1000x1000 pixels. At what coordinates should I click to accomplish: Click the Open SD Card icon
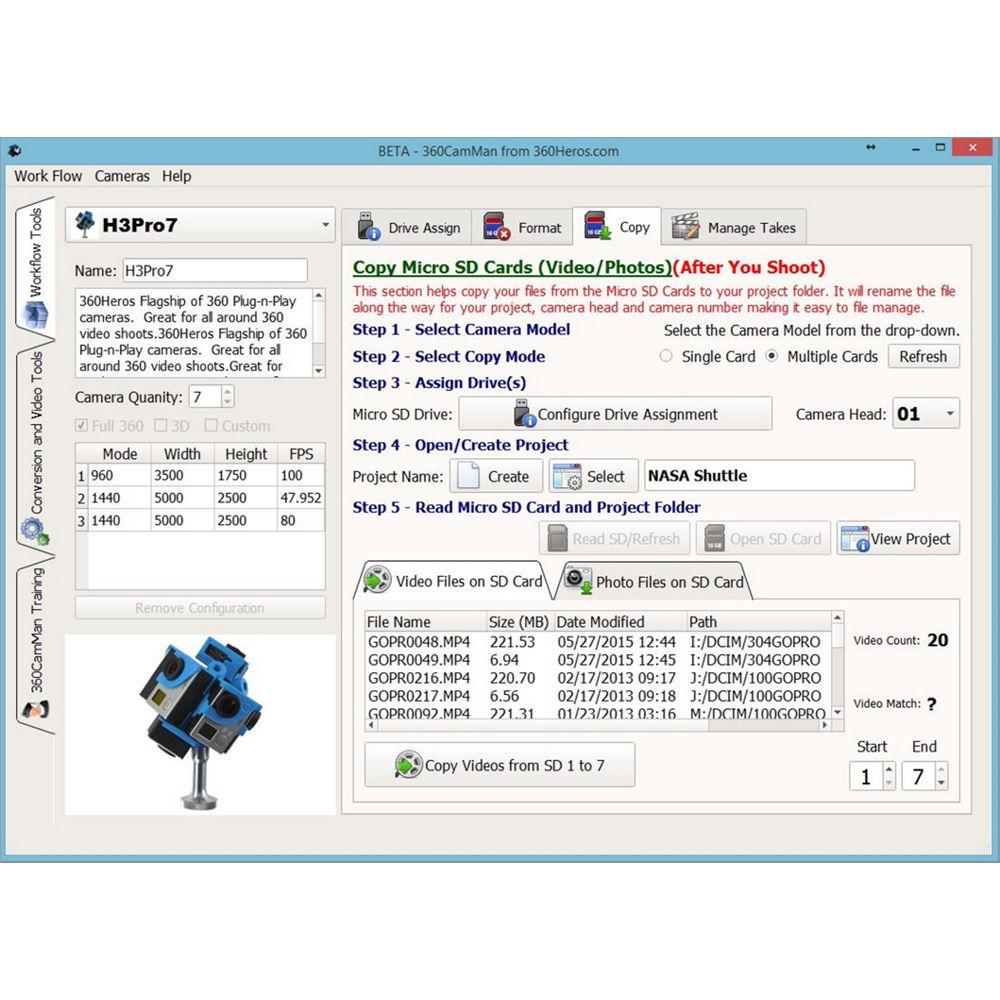pos(716,538)
